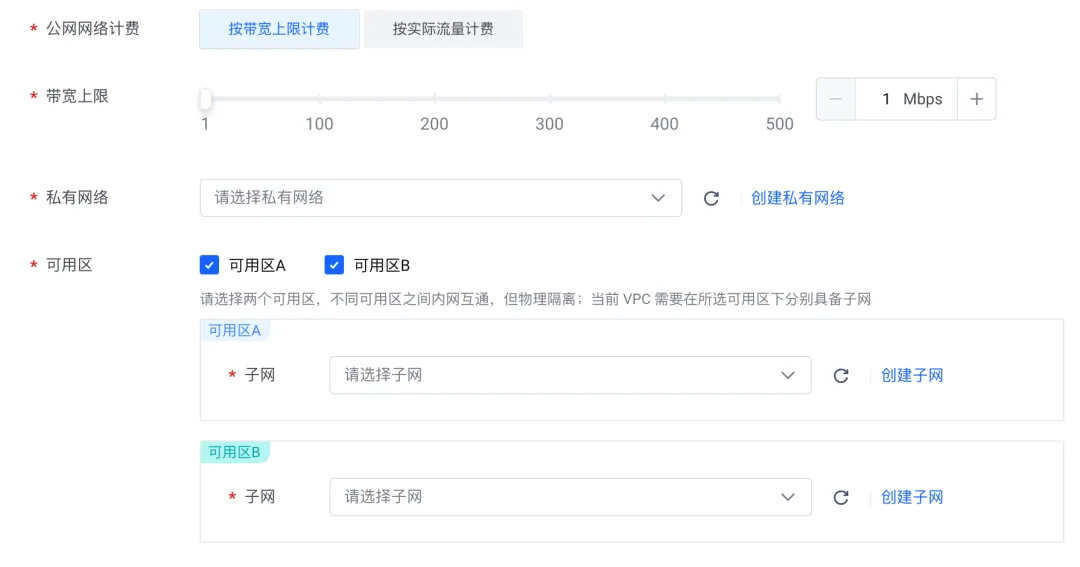Click the 可用区B panel tag
Image resolution: width=1080 pixels, height=567 pixels.
(235, 453)
